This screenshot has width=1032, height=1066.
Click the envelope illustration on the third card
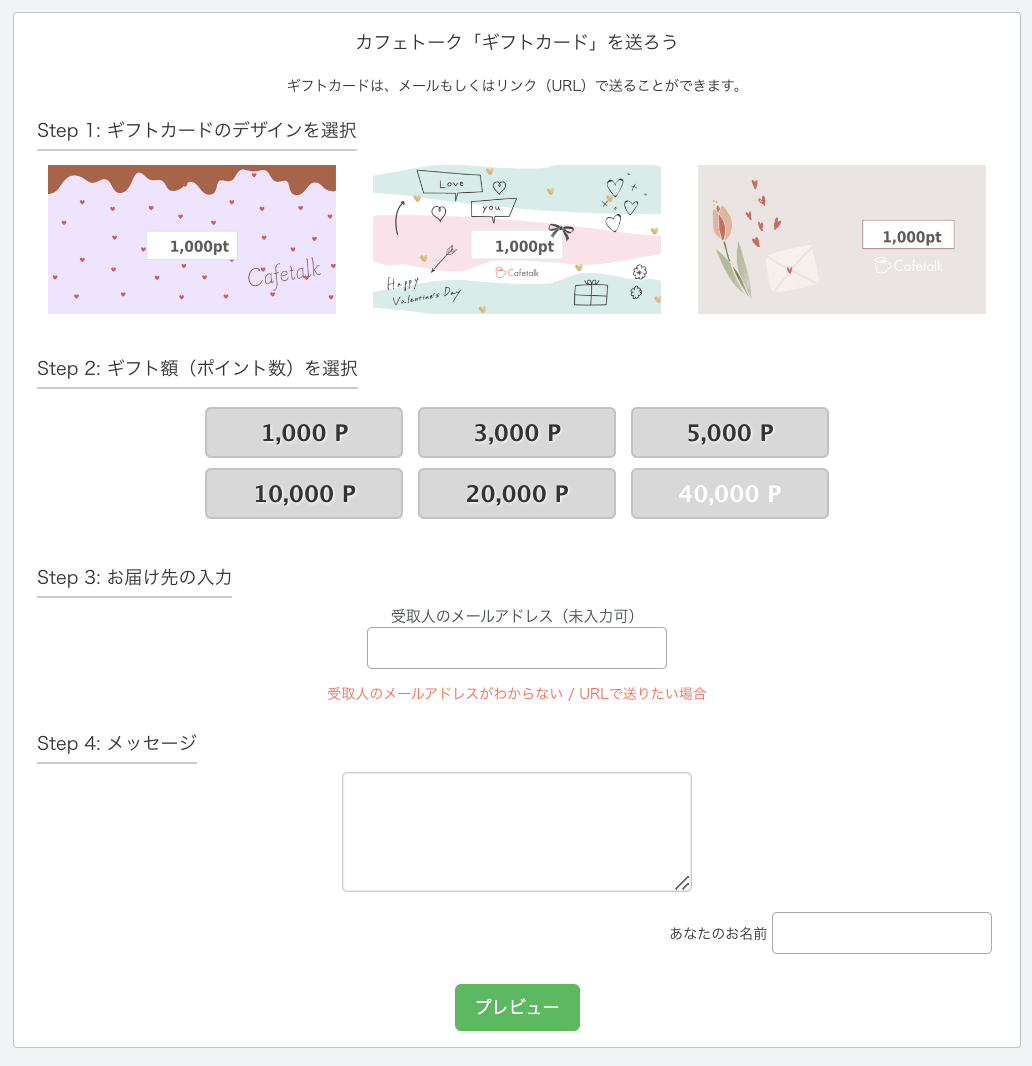tap(792, 268)
